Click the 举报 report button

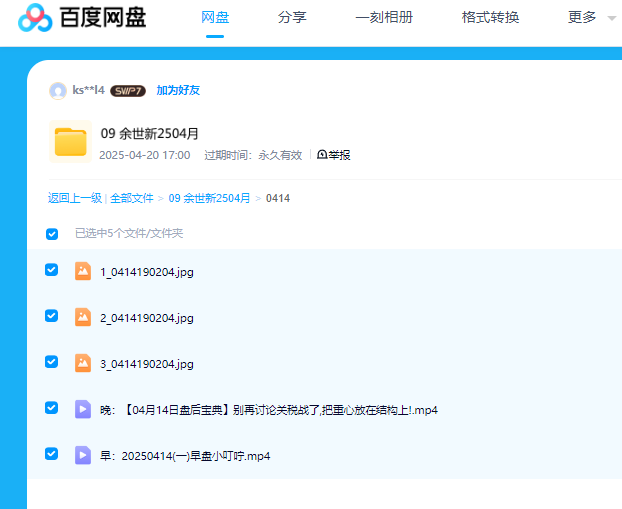(334, 155)
